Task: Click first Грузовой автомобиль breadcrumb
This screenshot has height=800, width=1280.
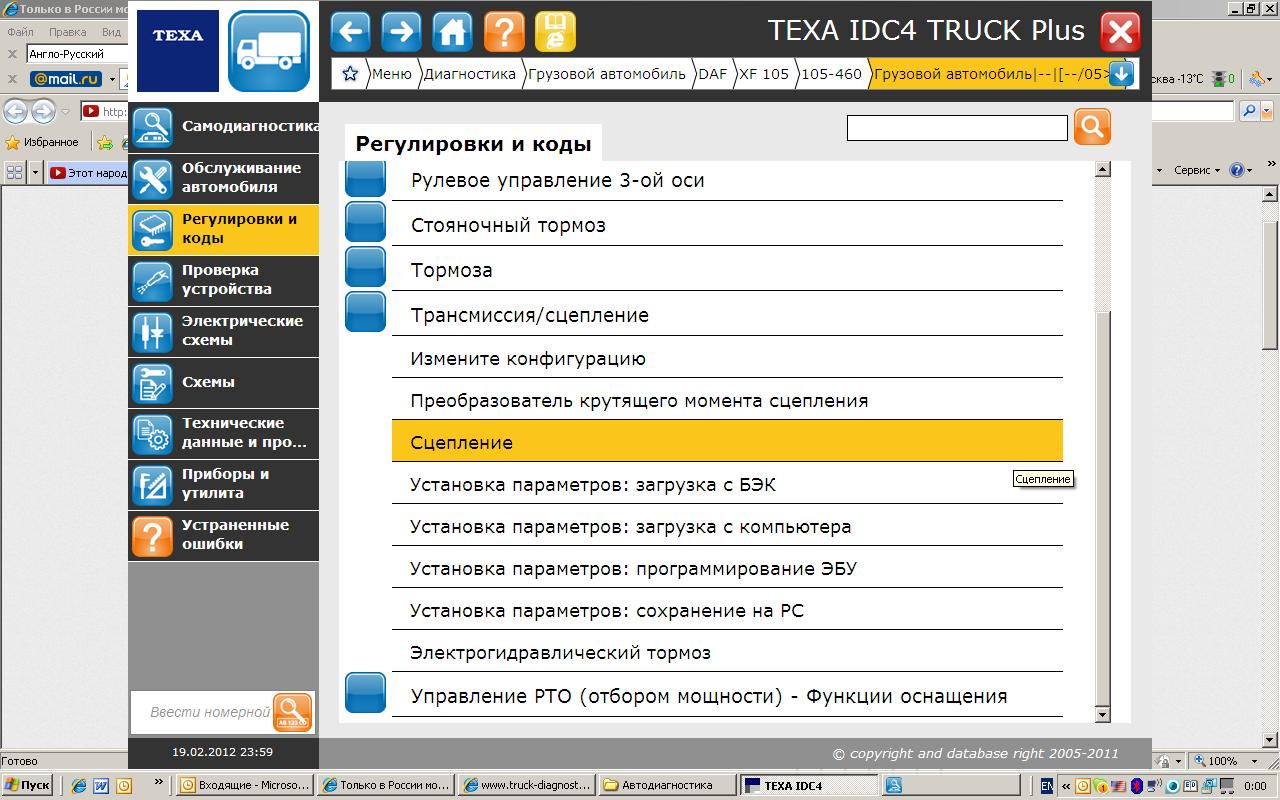Action: click(607, 74)
